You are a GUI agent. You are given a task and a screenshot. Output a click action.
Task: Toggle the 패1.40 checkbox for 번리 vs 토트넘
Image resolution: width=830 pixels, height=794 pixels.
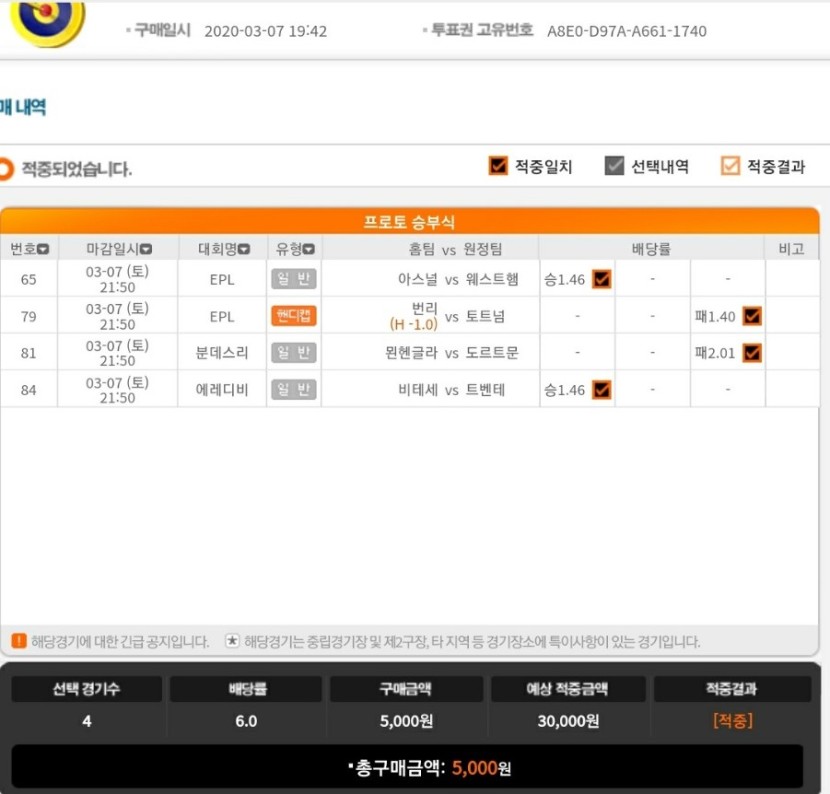coord(752,316)
